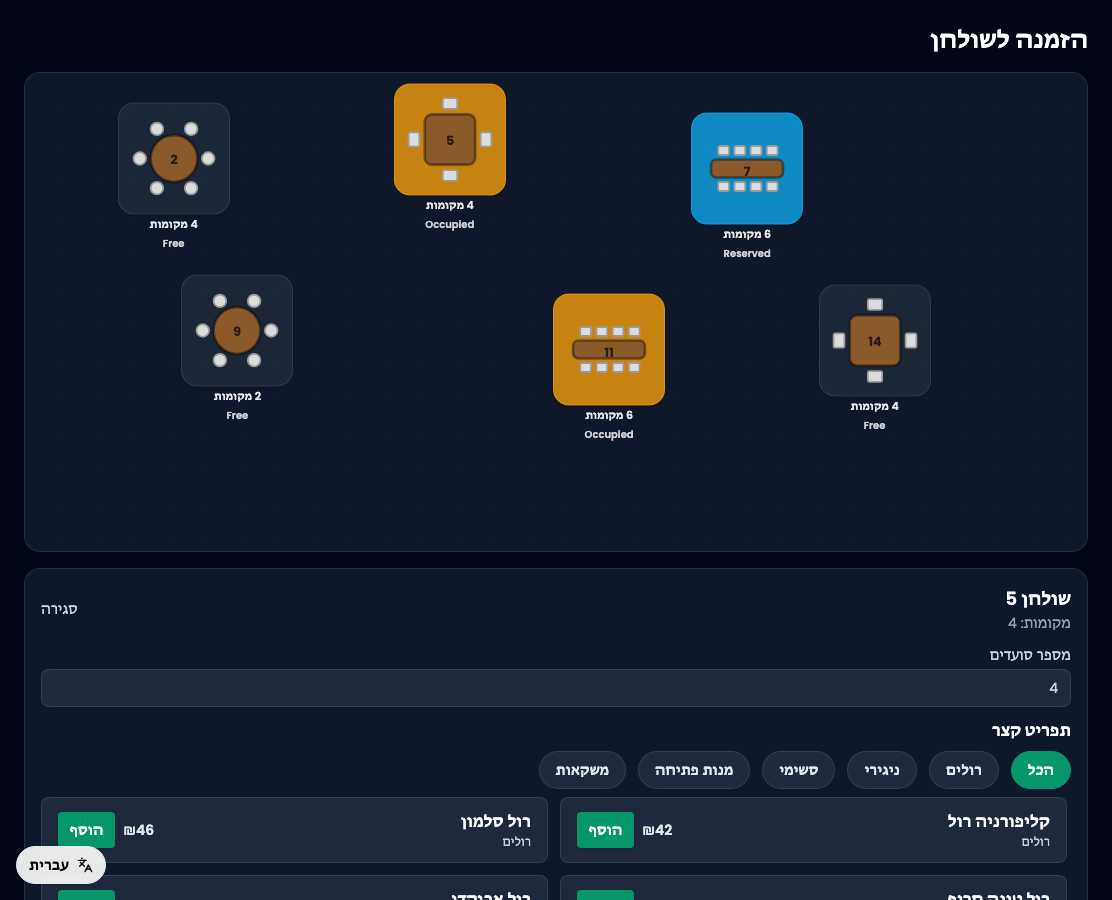This screenshot has width=1112, height=900.
Task: Select reserved table 7 on the floor plan
Action: click(x=747, y=168)
